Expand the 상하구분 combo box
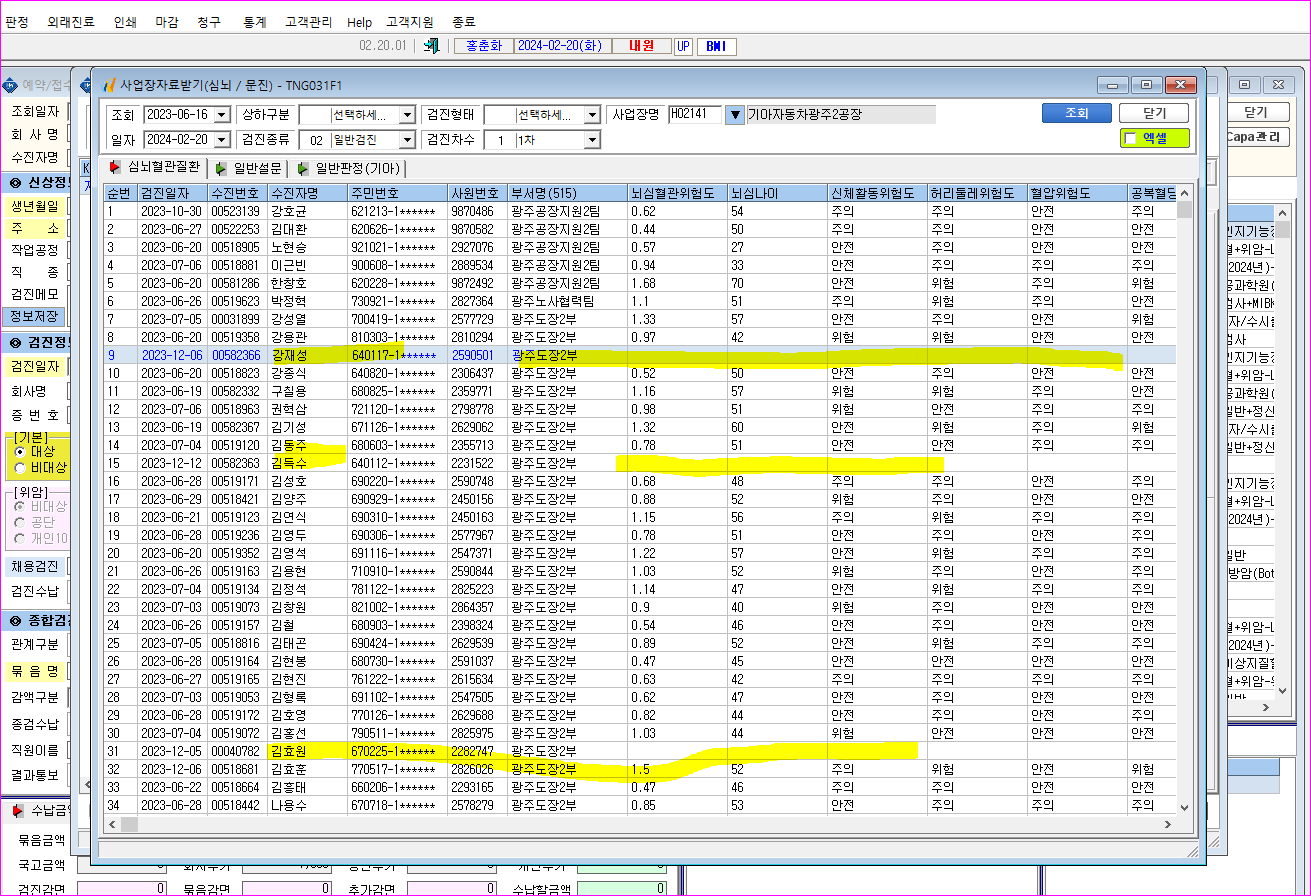 tap(407, 115)
